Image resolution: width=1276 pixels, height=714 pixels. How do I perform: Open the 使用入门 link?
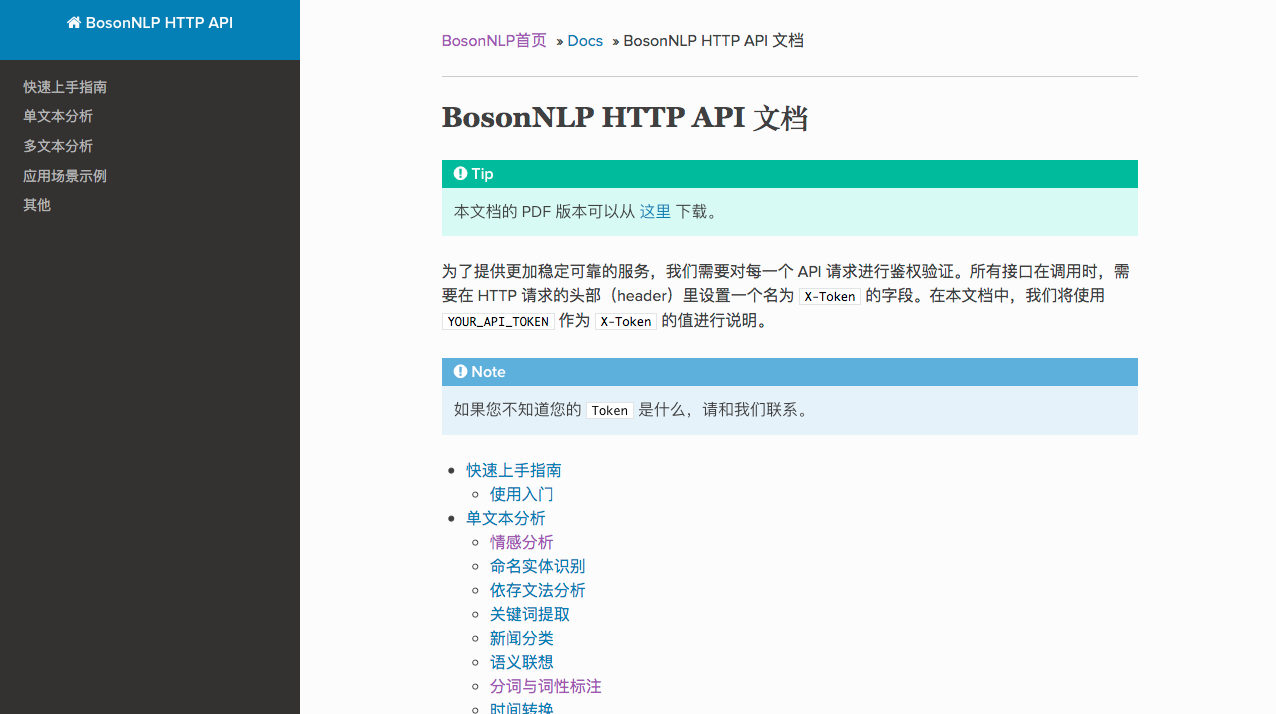coord(522,494)
